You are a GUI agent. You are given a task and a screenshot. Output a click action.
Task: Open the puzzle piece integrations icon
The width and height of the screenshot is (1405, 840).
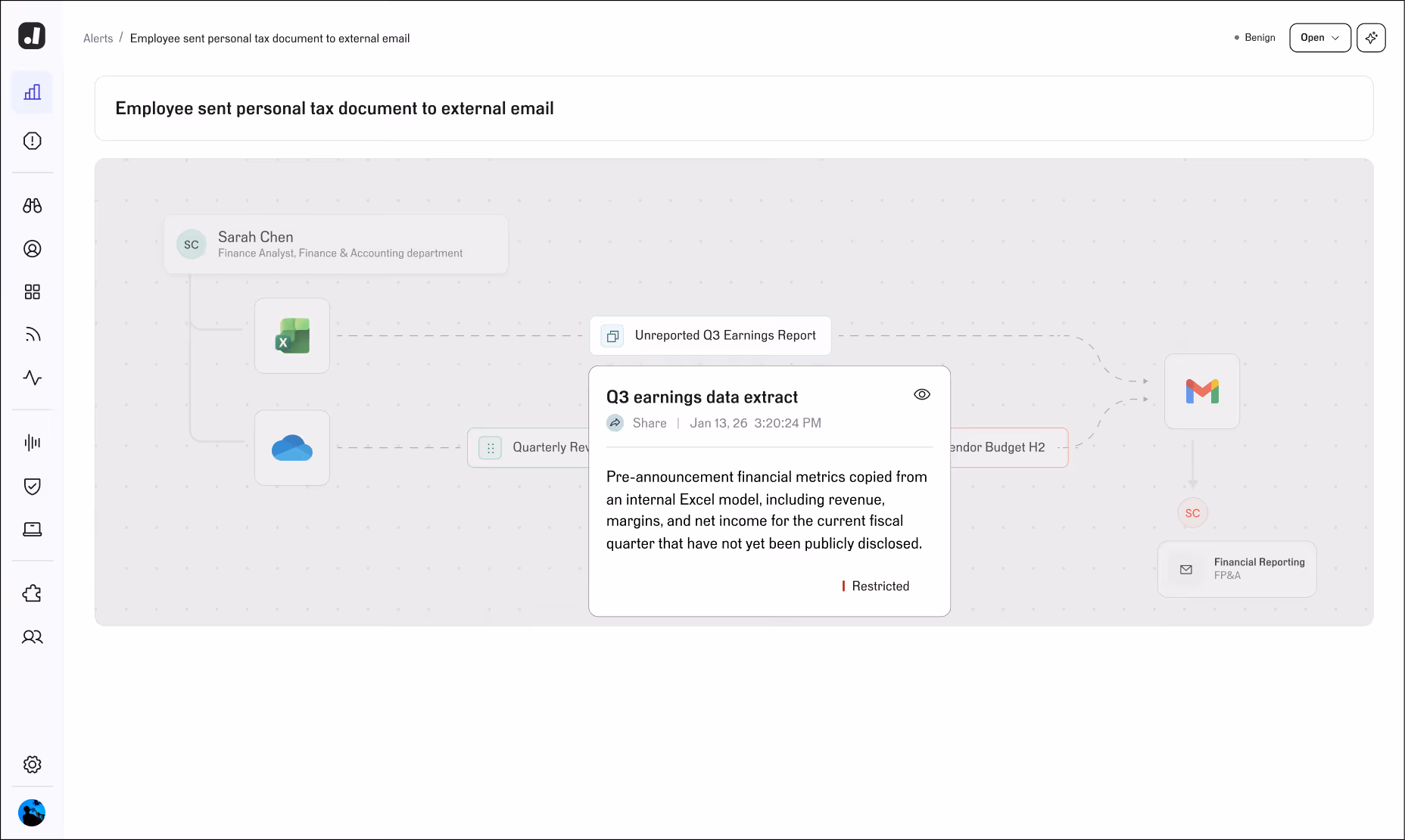pyautogui.click(x=32, y=594)
